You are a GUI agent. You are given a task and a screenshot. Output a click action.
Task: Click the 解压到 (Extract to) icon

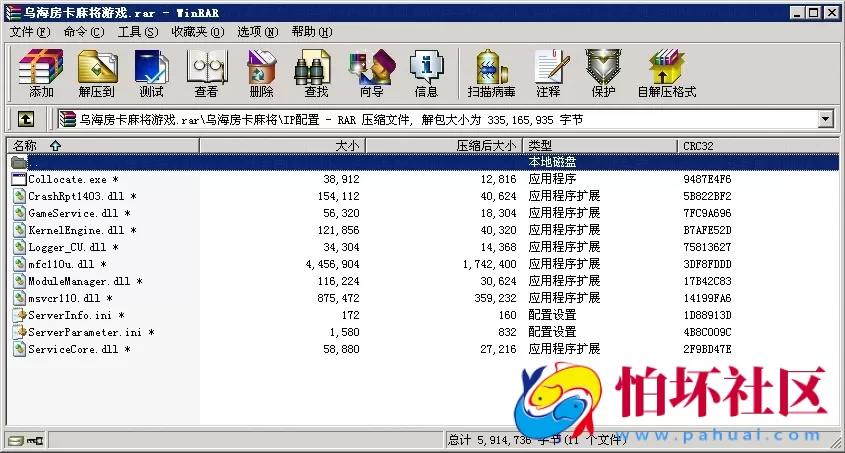coord(97,73)
